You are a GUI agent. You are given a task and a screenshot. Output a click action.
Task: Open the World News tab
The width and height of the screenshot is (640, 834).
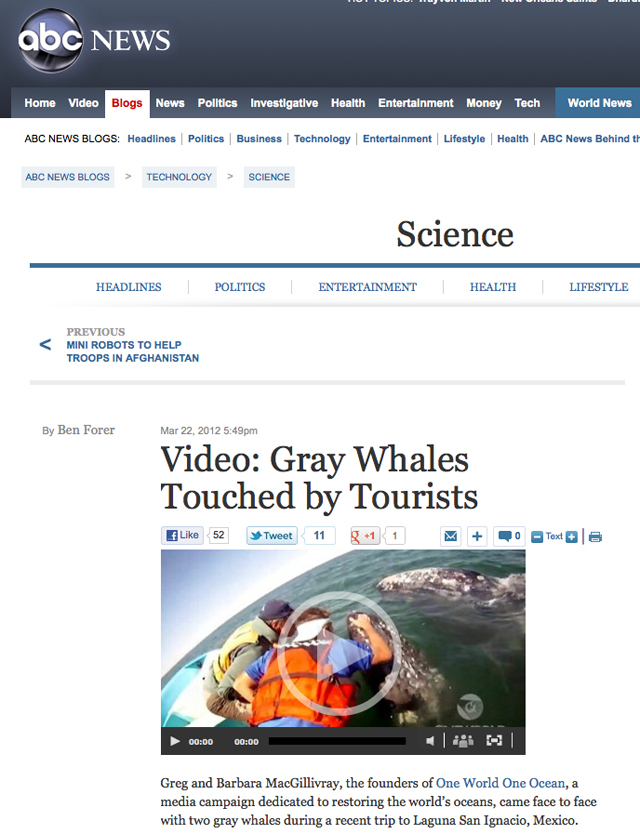(x=600, y=103)
